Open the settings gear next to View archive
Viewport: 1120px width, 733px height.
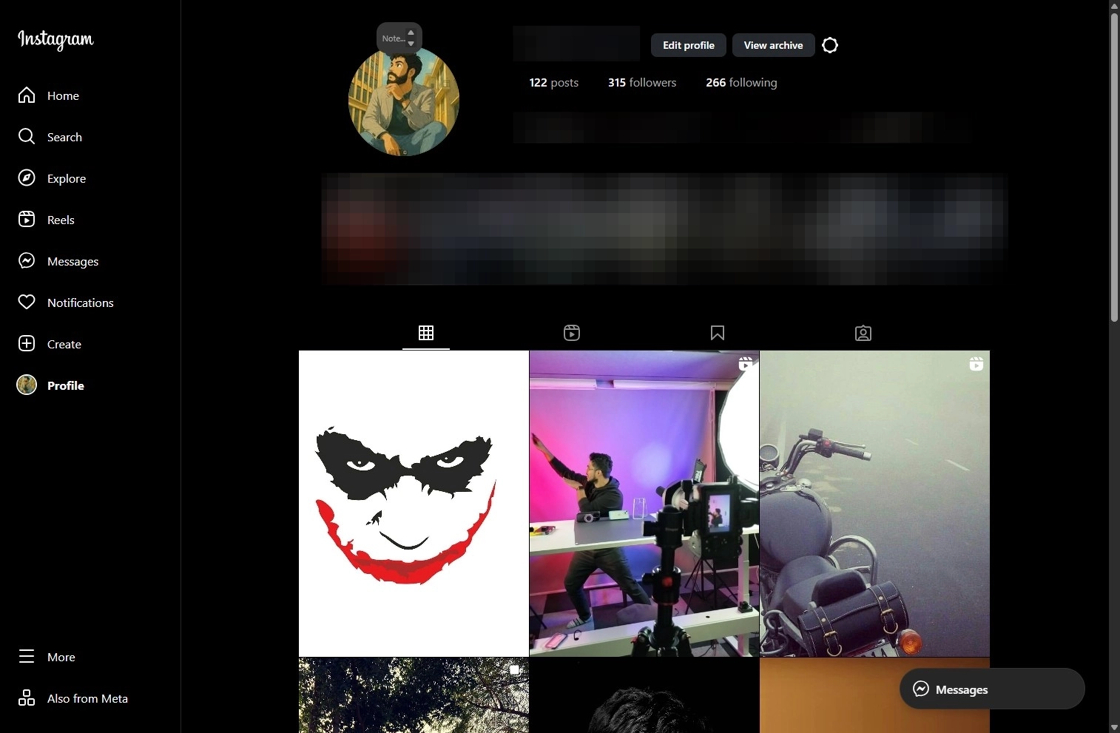(829, 45)
